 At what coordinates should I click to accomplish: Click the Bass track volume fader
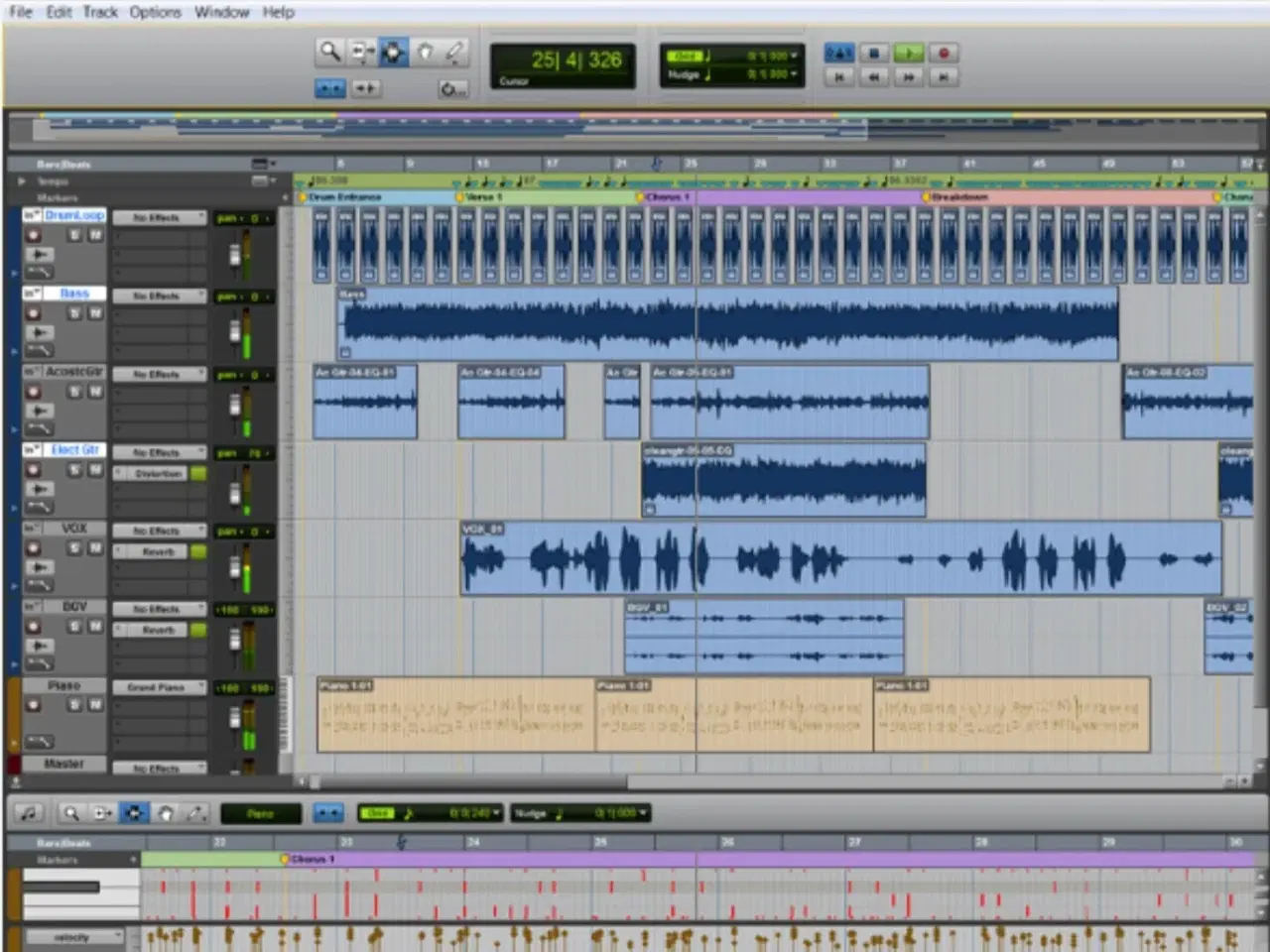234,329
